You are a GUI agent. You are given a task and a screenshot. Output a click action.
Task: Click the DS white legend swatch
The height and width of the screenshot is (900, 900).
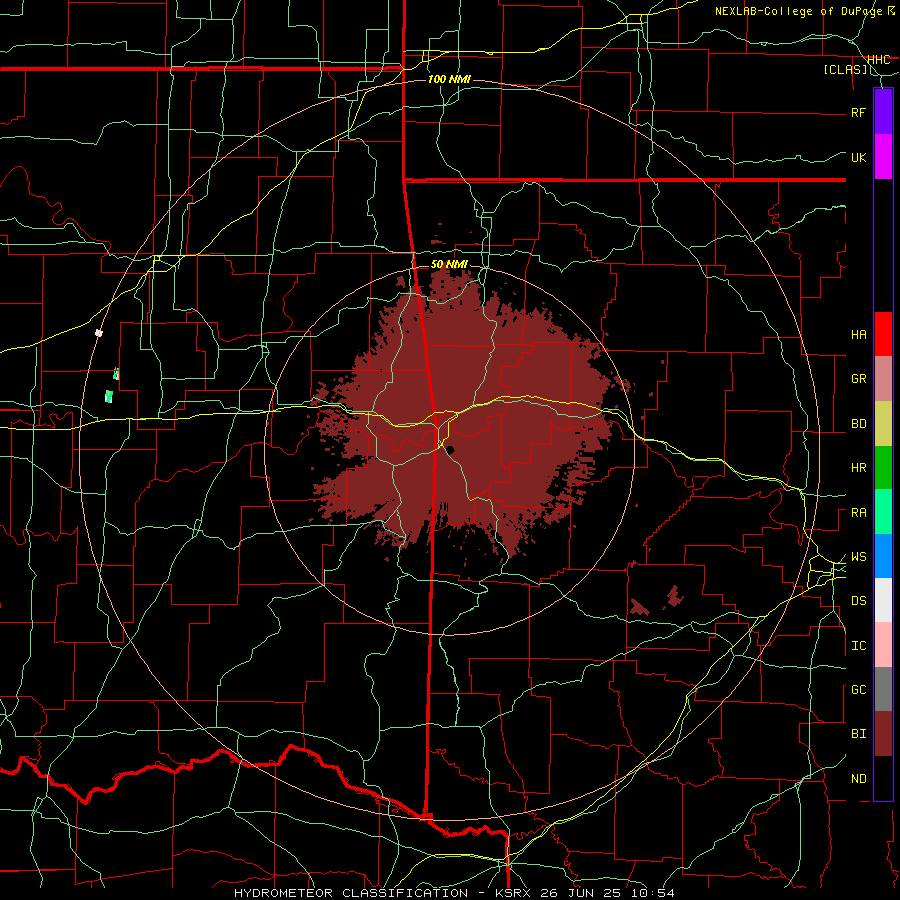[883, 600]
